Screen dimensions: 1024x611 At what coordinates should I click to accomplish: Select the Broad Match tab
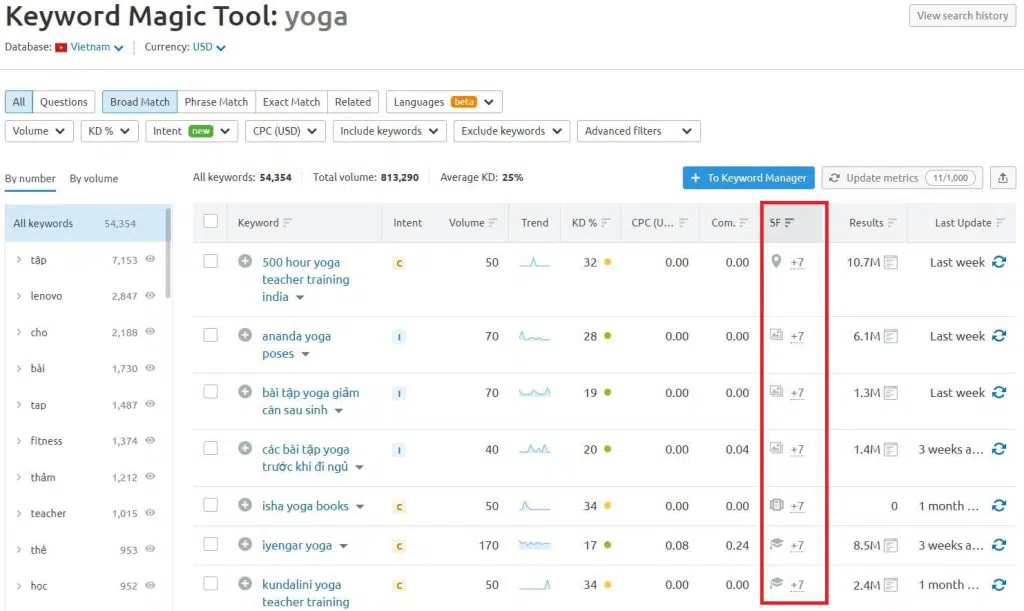[140, 102]
